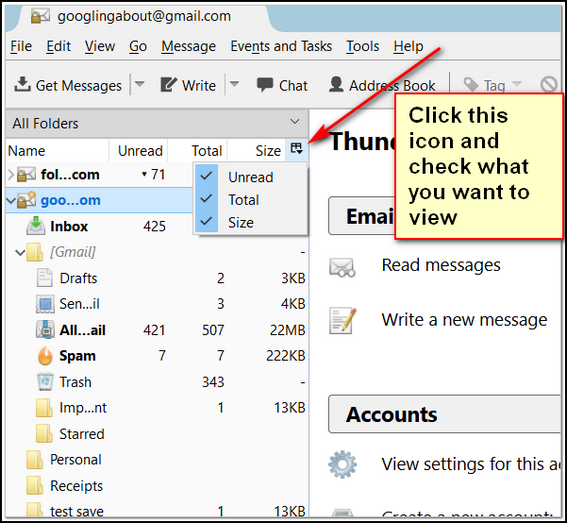The height and width of the screenshot is (523, 567).
Task: Sort folders by the Unread column header
Action: (x=138, y=150)
